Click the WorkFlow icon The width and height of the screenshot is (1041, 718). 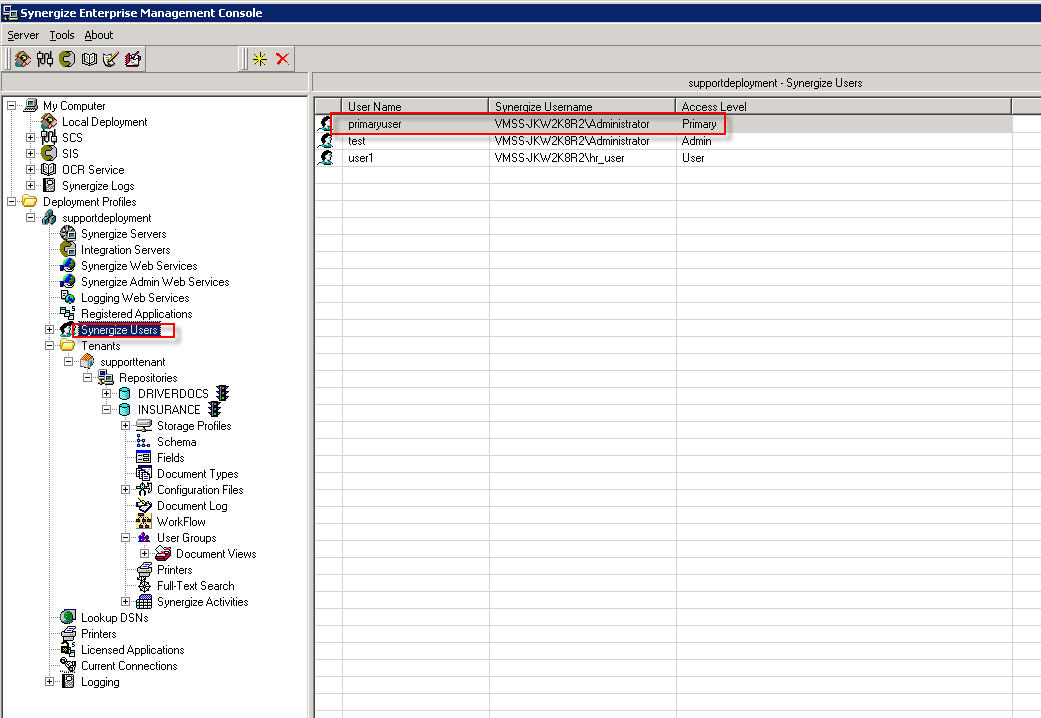[143, 521]
